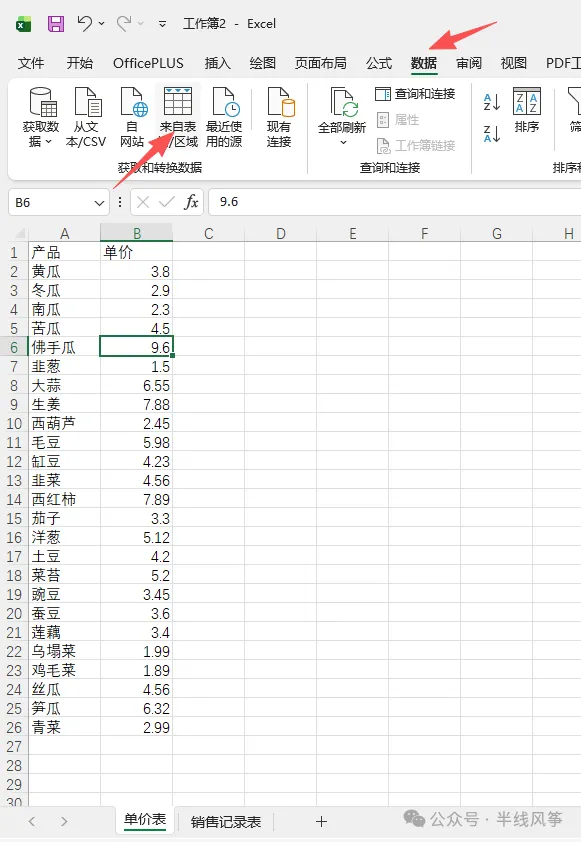This screenshot has width=581, height=842.
Task: Click cell with value 7.88
Action: [x=136, y=404]
